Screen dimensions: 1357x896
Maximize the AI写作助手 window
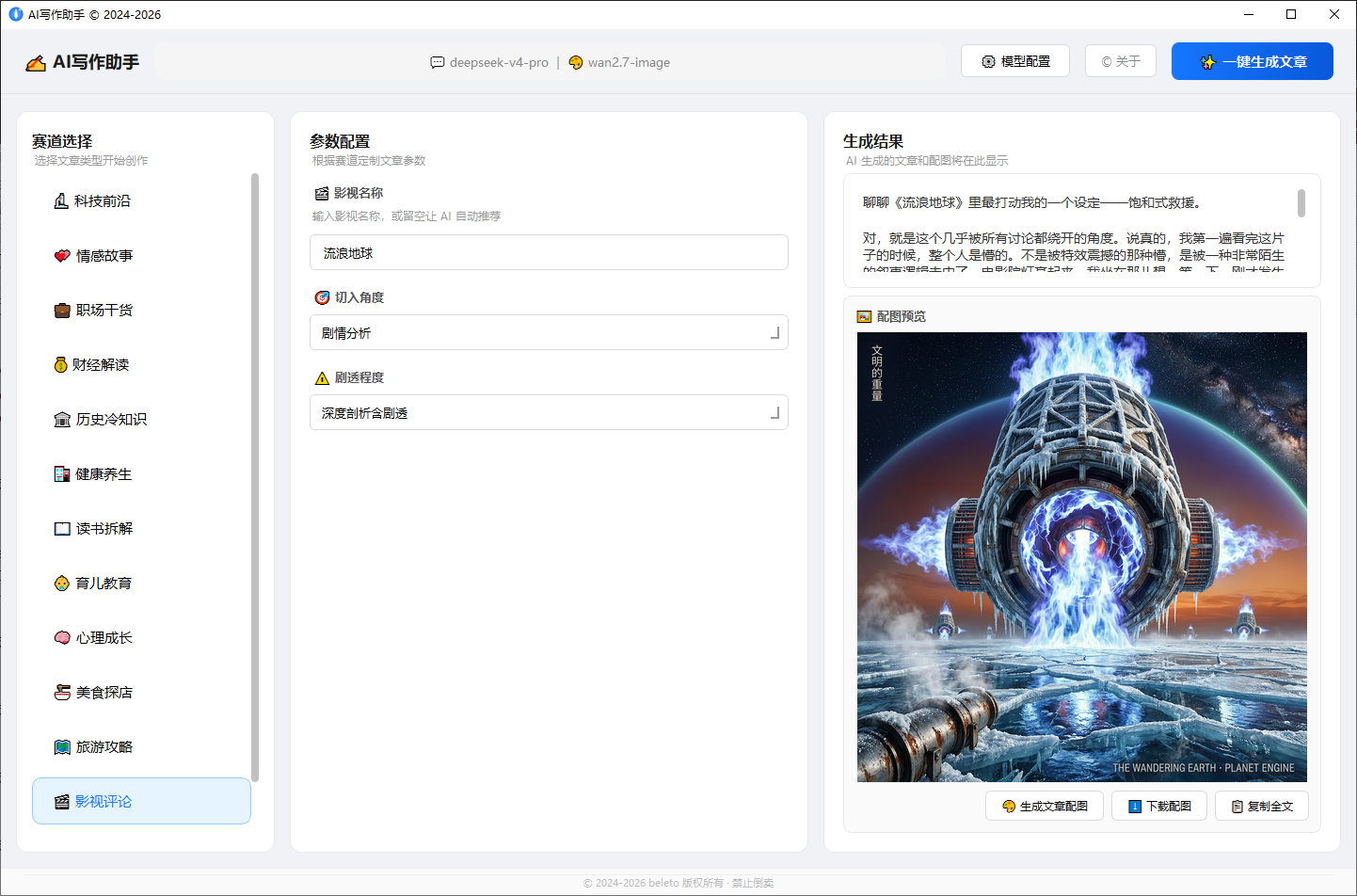tap(1291, 14)
